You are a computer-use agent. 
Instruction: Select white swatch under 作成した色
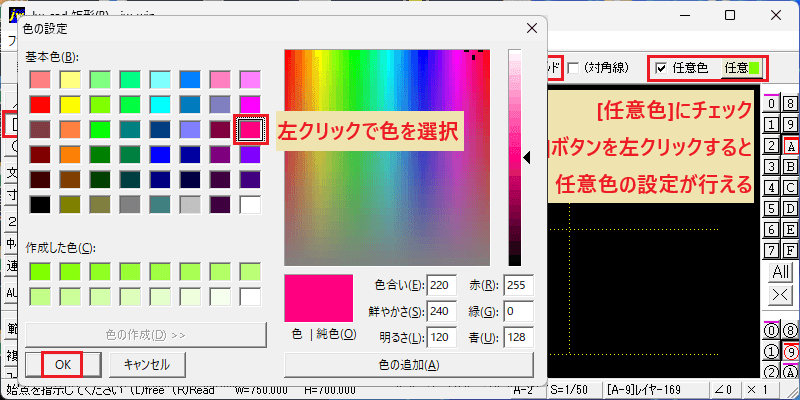(250, 297)
